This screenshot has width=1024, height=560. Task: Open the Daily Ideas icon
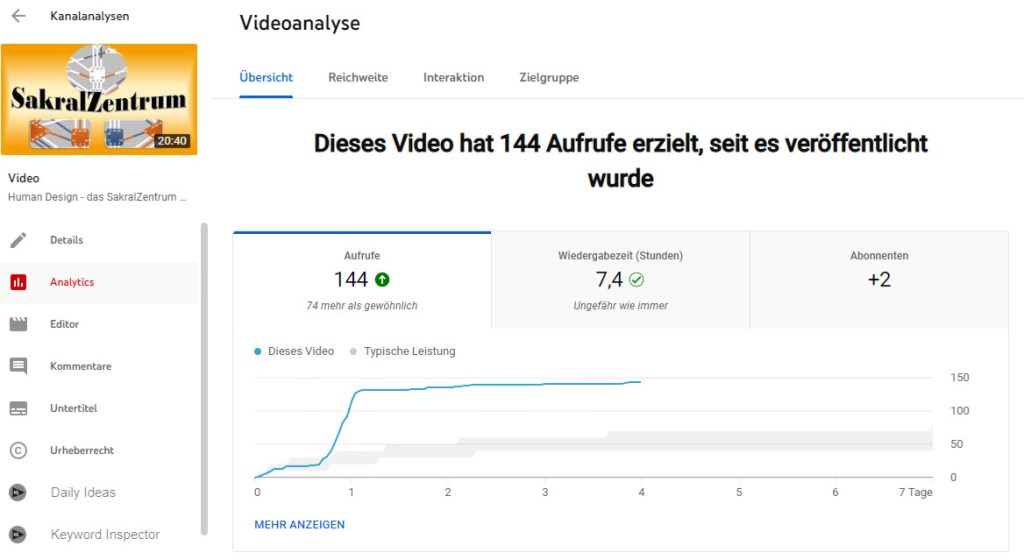tap(18, 492)
